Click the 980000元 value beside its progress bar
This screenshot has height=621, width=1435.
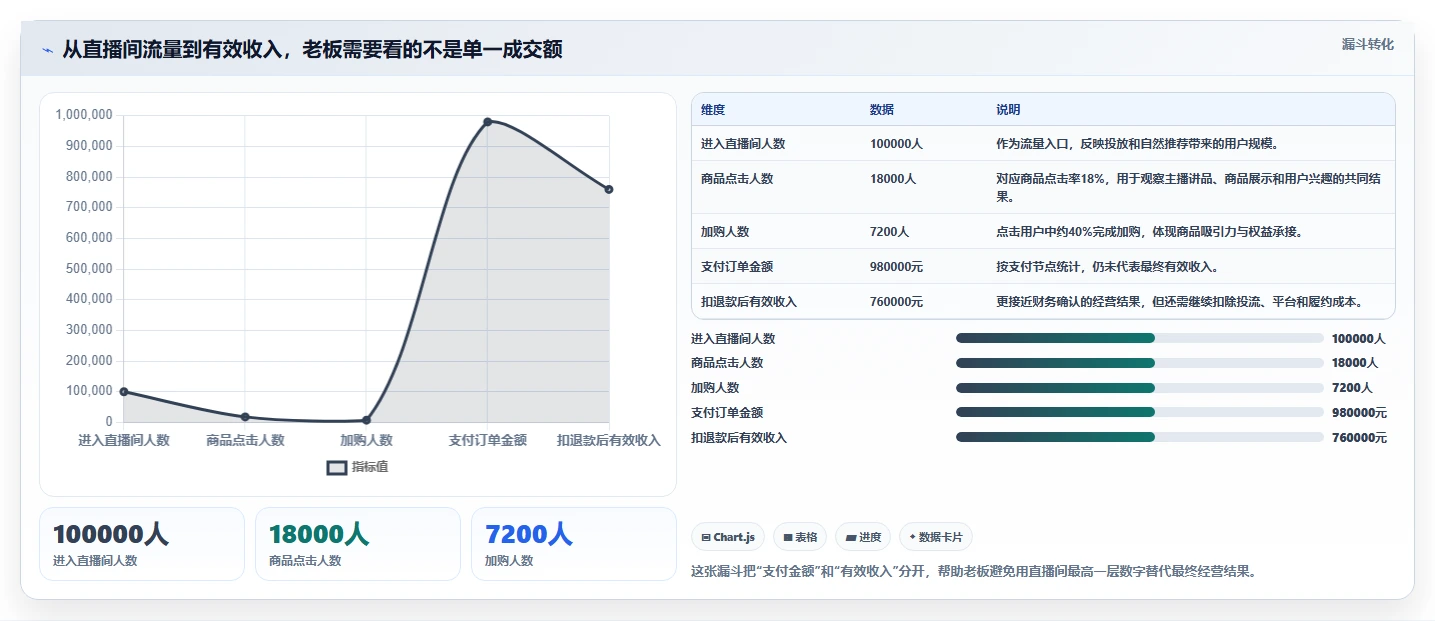click(1359, 413)
